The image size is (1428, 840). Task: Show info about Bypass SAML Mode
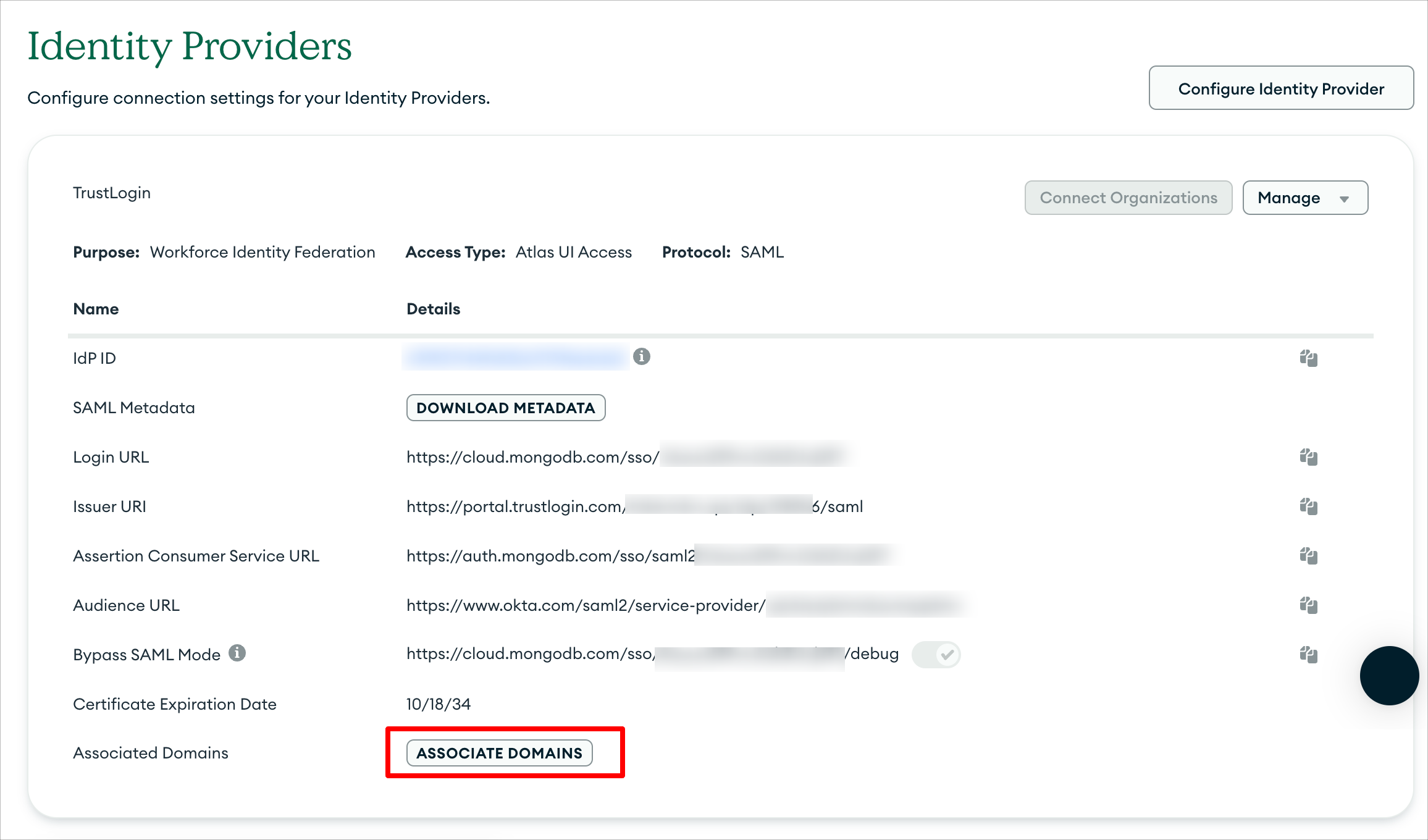pos(237,653)
